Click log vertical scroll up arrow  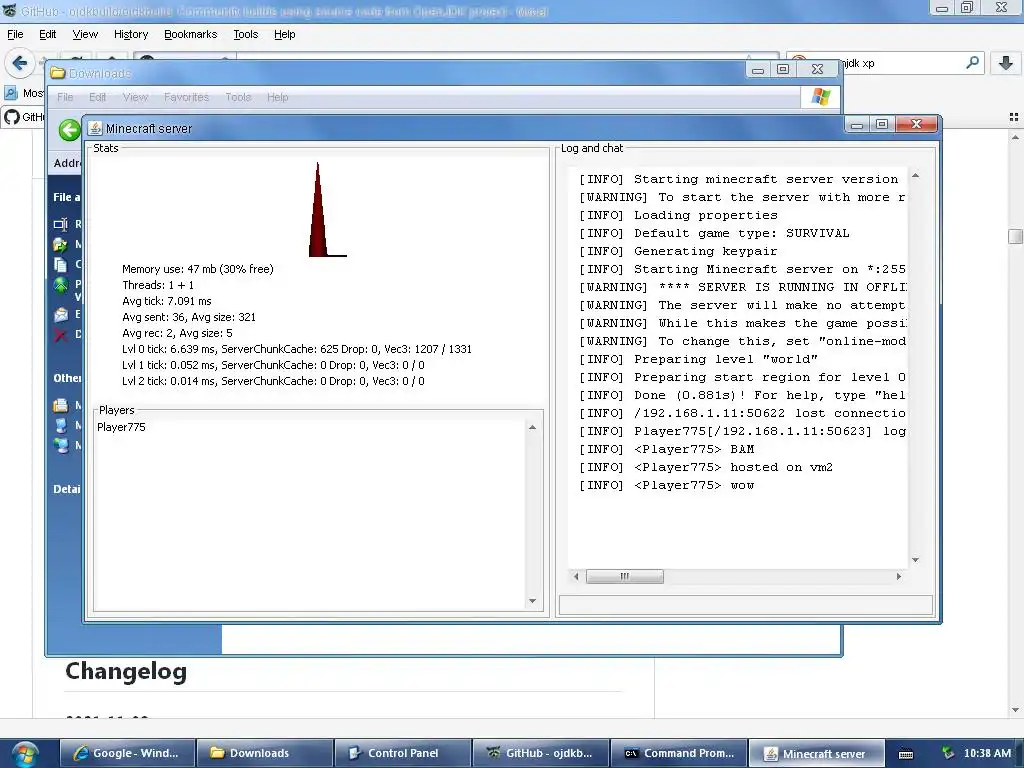click(915, 176)
